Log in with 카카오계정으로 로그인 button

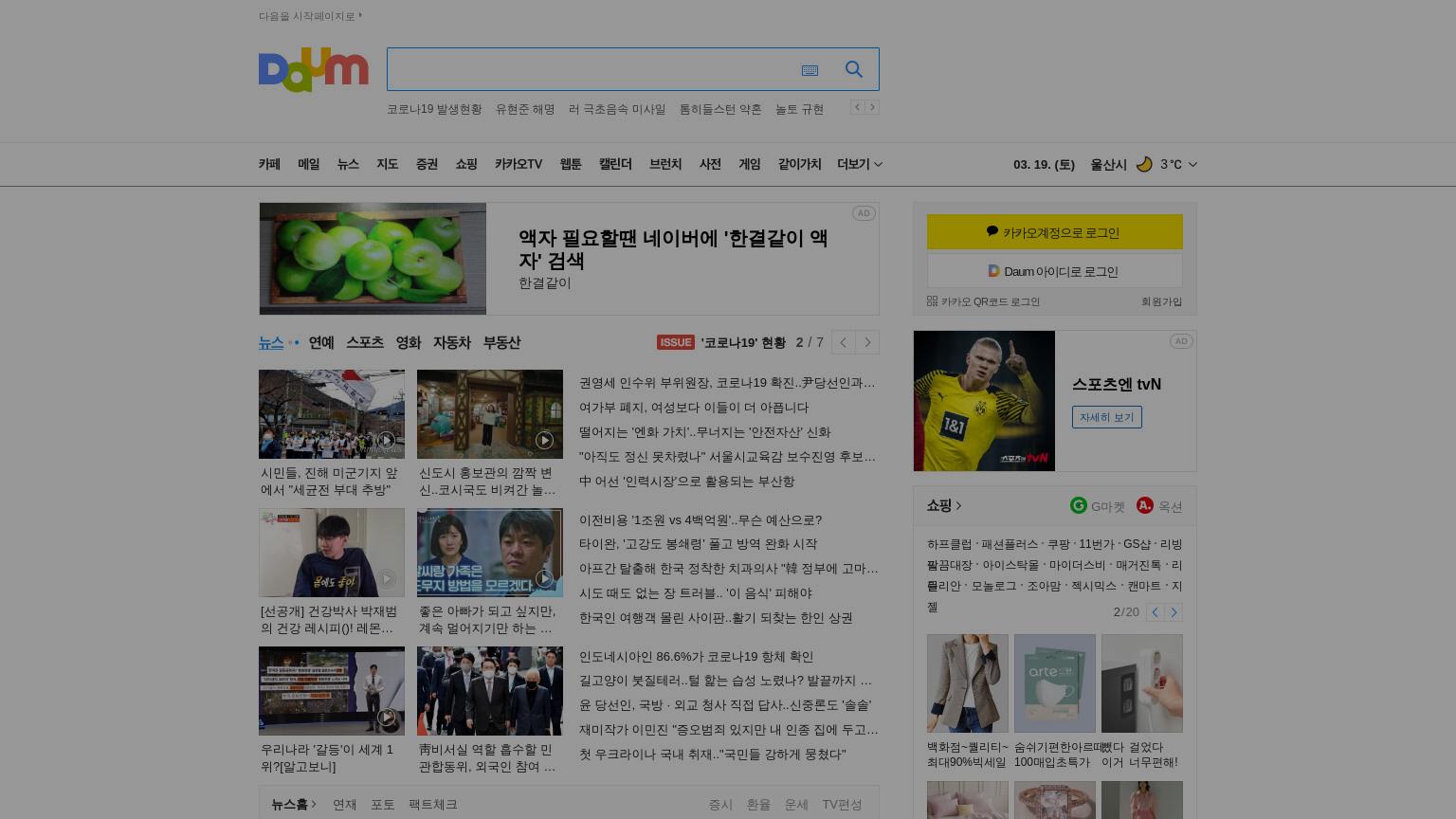[1055, 232]
